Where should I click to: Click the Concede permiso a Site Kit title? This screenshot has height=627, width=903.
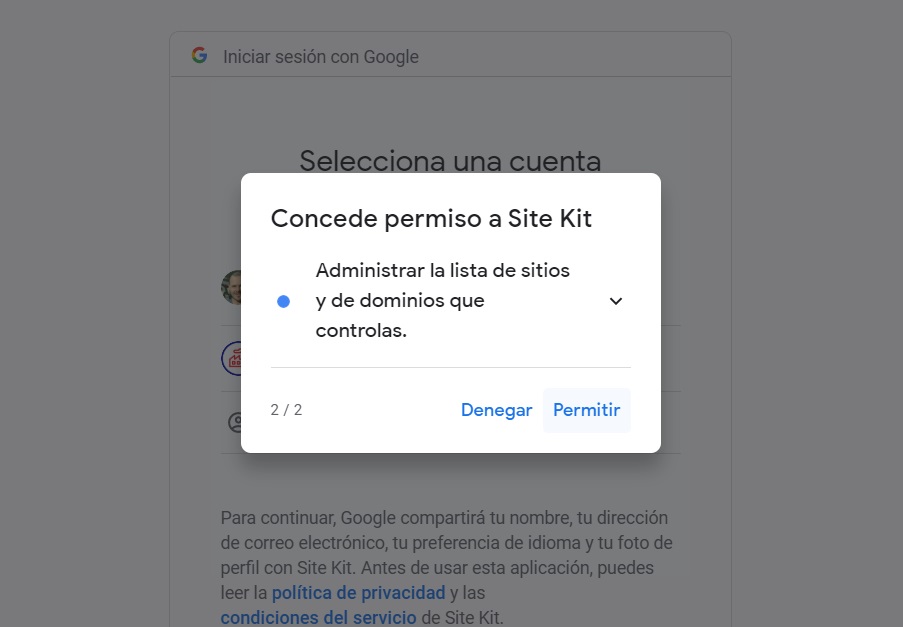click(431, 218)
